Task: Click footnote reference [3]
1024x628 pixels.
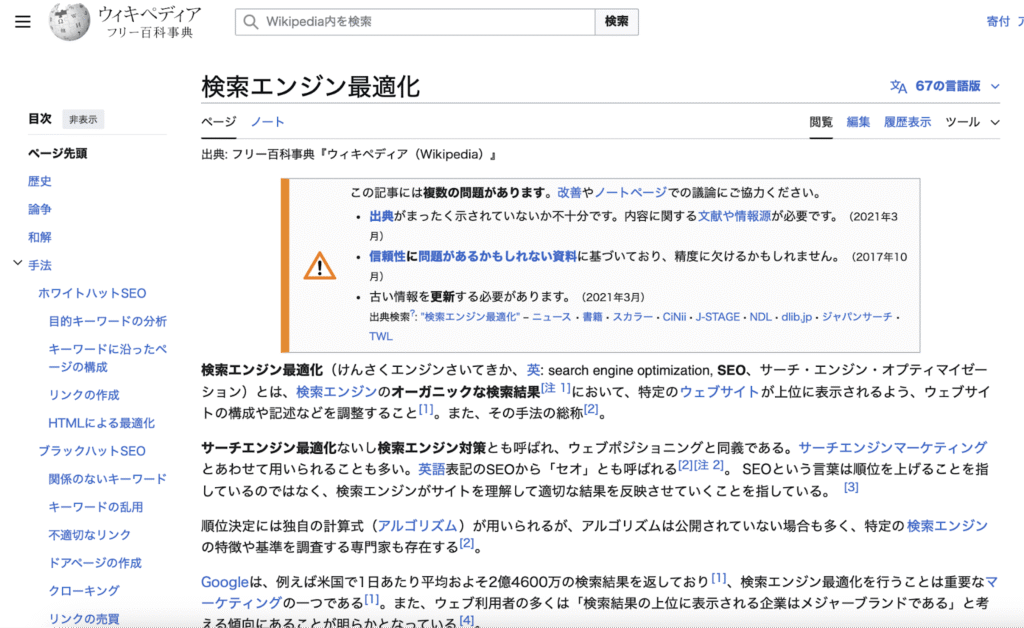Action: 851,487
